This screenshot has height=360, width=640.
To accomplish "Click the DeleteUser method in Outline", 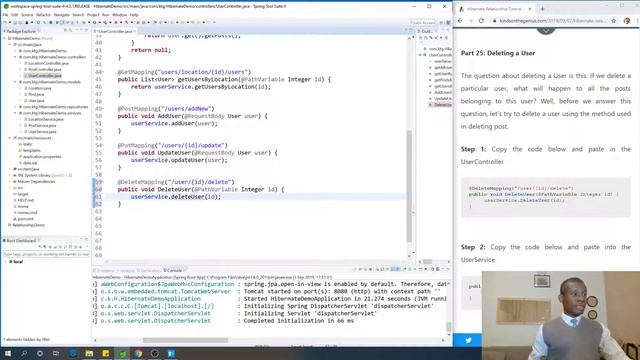I will (x=441, y=105).
